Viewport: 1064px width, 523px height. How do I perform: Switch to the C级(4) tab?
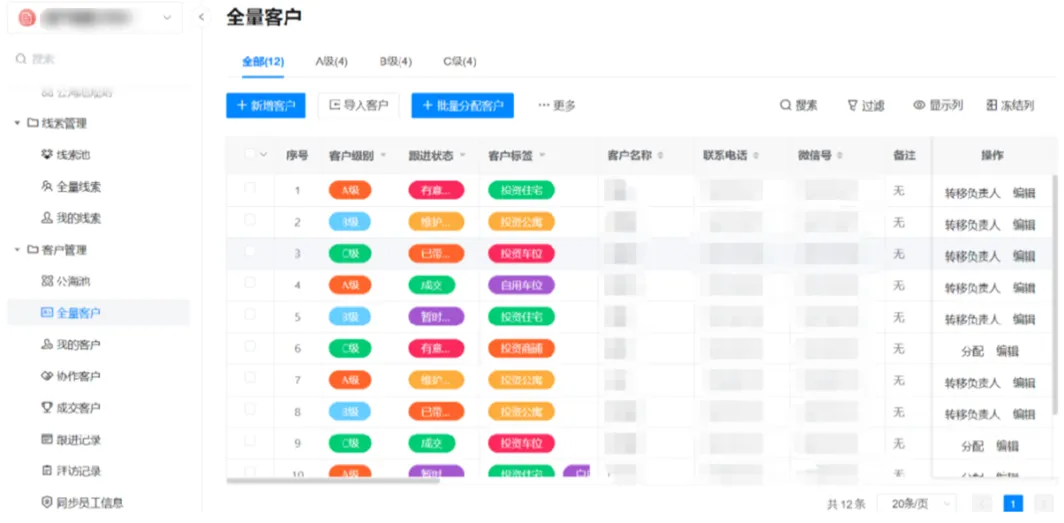click(460, 62)
